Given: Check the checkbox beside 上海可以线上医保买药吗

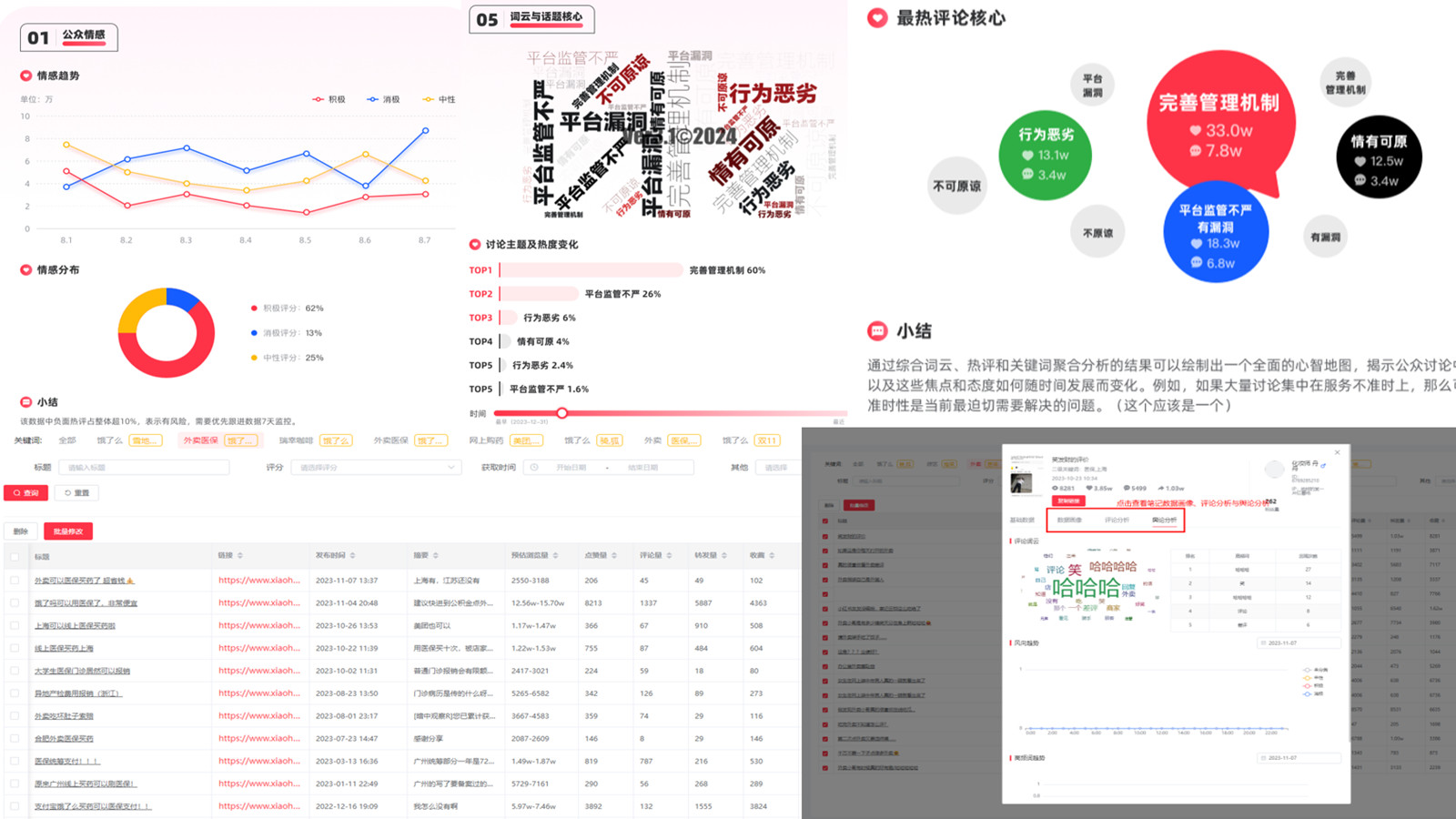Looking at the screenshot, I should point(14,626).
